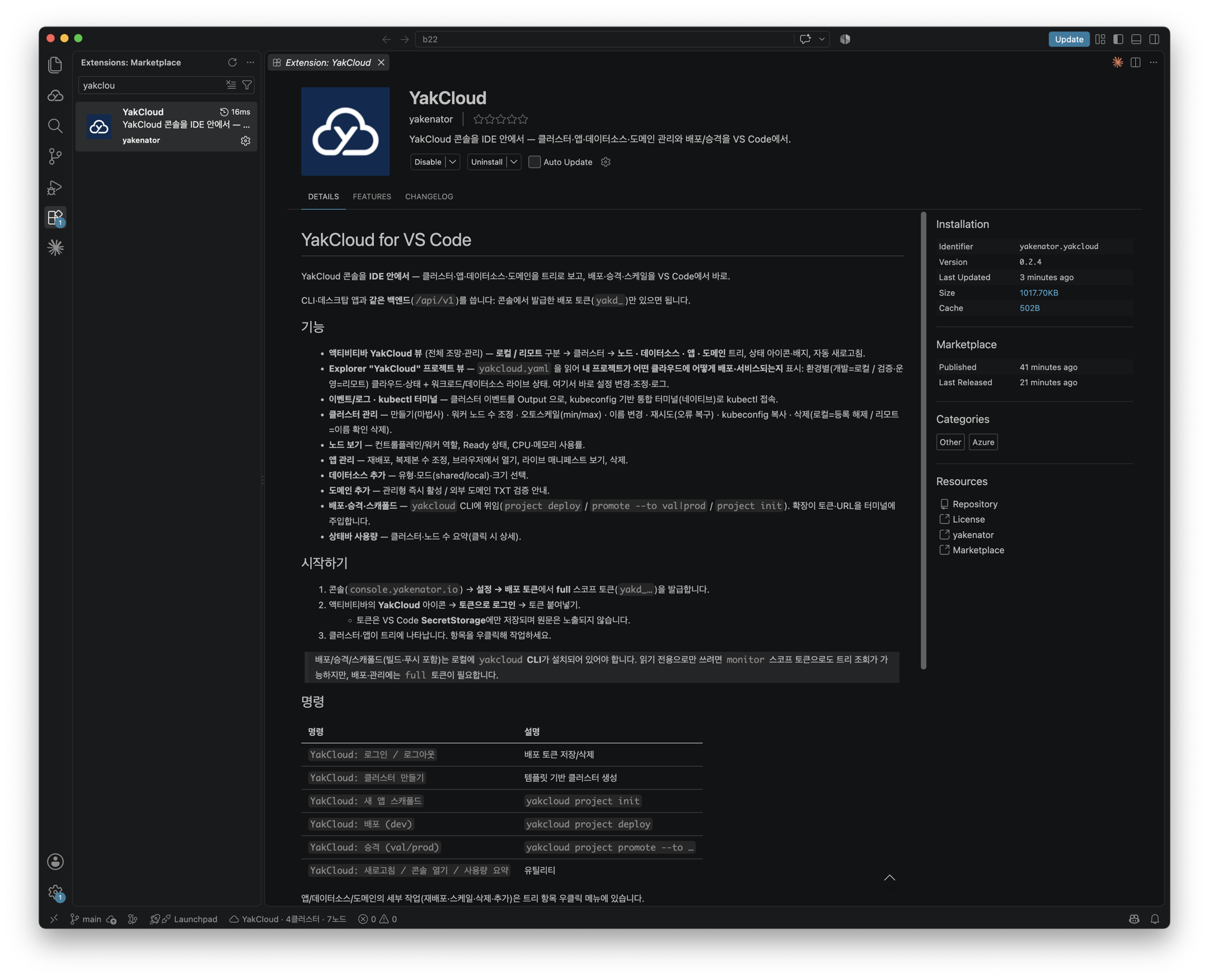
Task: Click the robot-face icon in status bar
Action: click(x=1134, y=919)
